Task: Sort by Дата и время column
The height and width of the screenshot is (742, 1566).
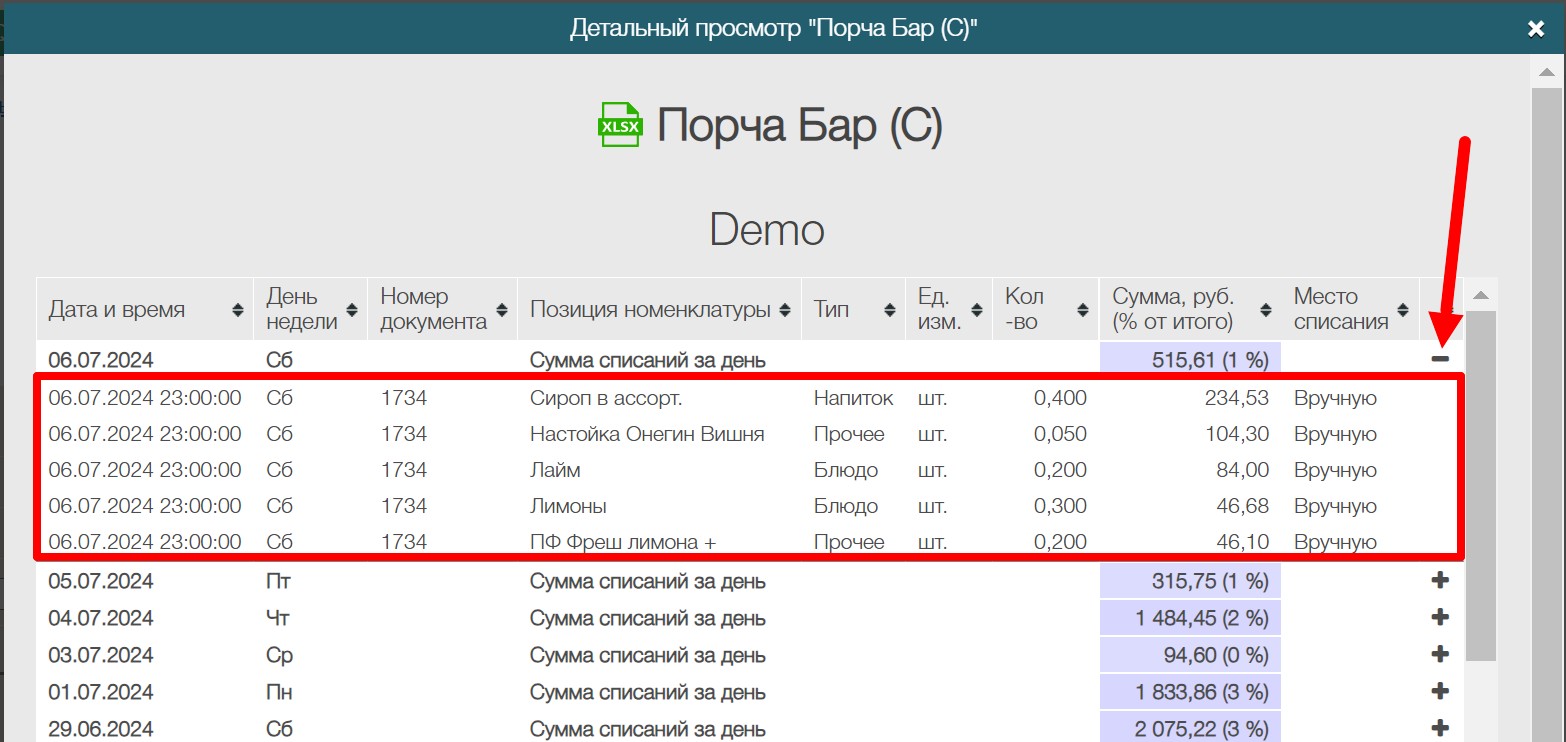Action: 237,310
